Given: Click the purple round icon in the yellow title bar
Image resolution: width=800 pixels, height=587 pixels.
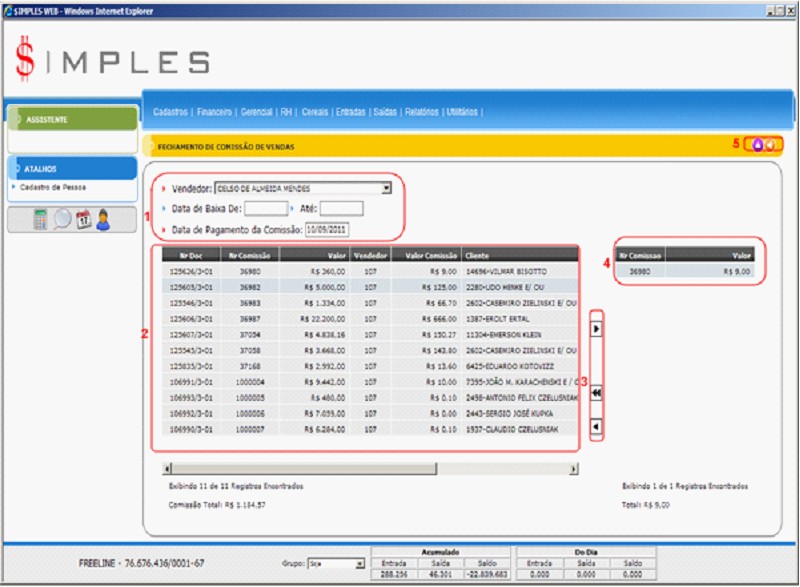Looking at the screenshot, I should [x=758, y=145].
